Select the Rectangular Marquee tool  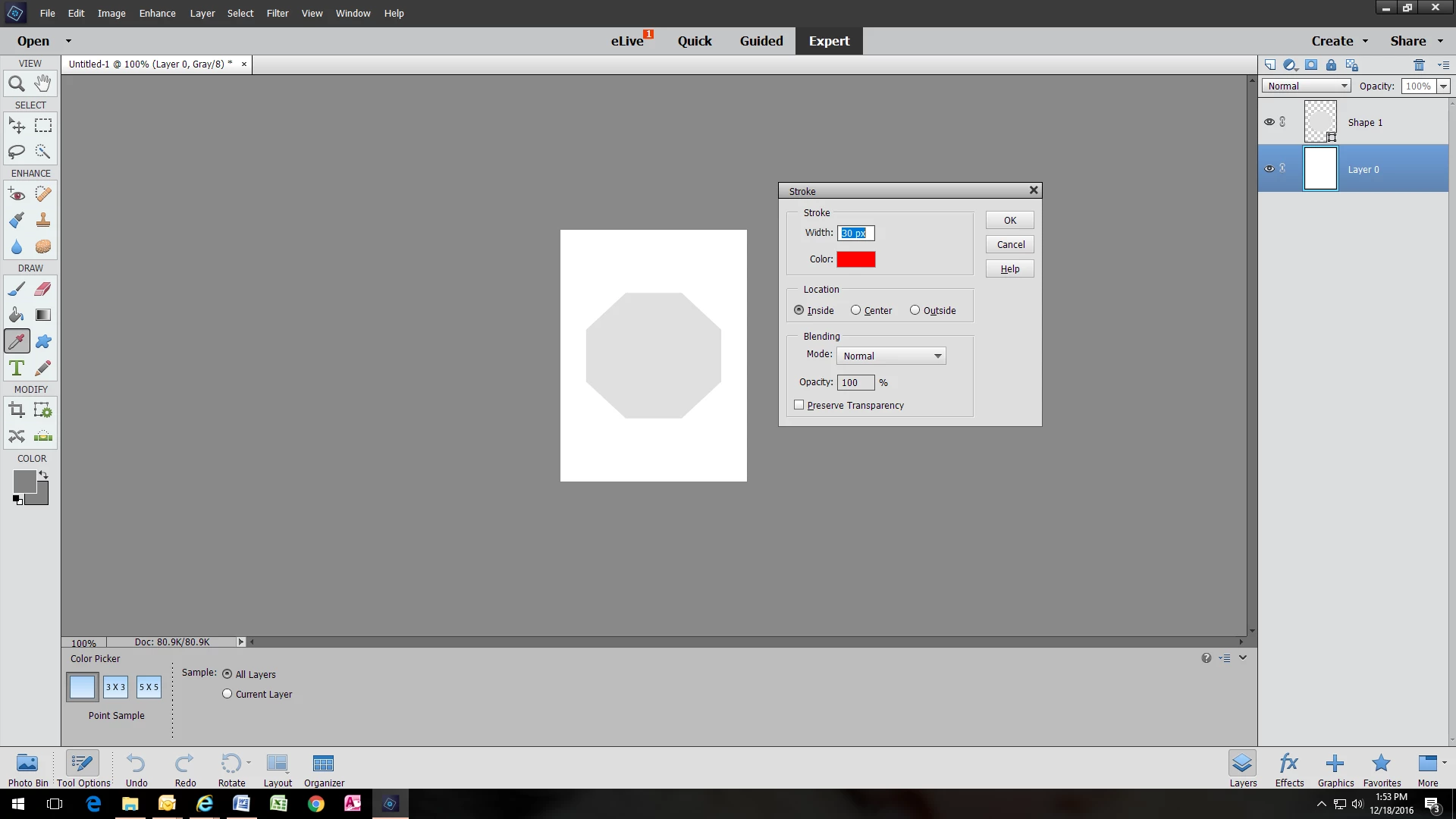(x=43, y=125)
